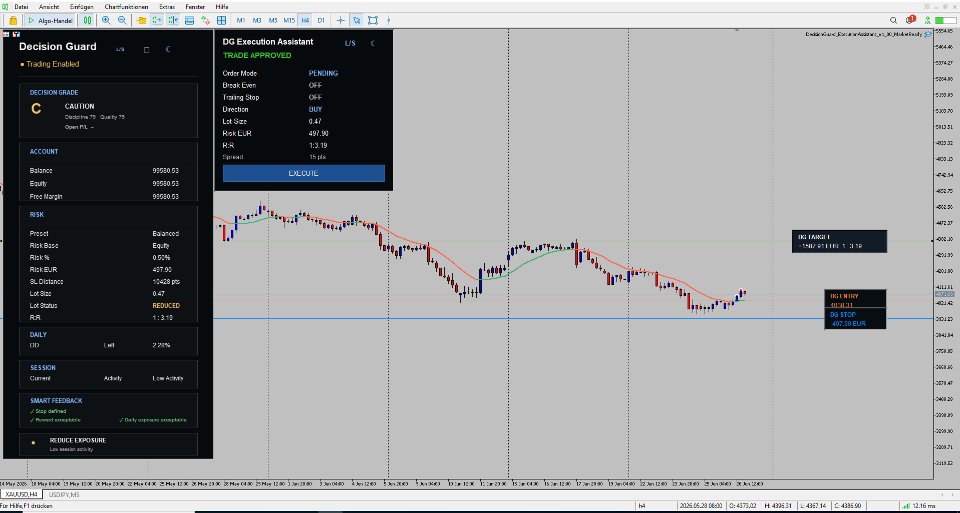Screen dimensions: 960x513
Task: Toggle the Algo-Handel button
Action: coord(51,20)
